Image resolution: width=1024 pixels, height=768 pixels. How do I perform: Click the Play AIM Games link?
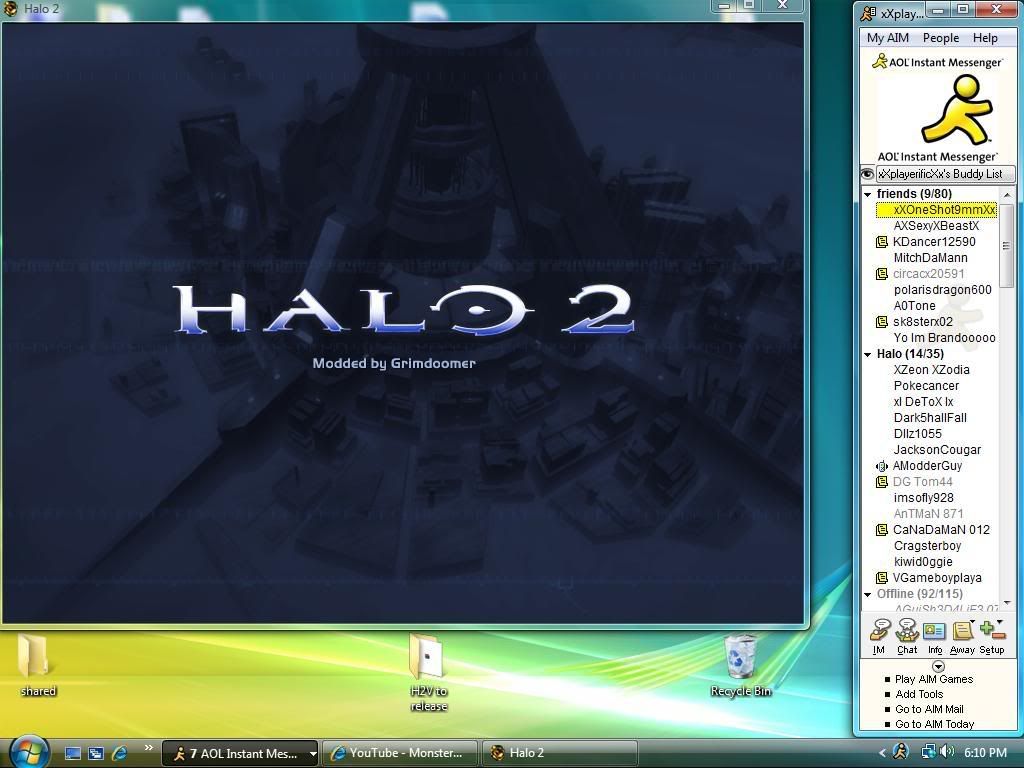click(934, 679)
